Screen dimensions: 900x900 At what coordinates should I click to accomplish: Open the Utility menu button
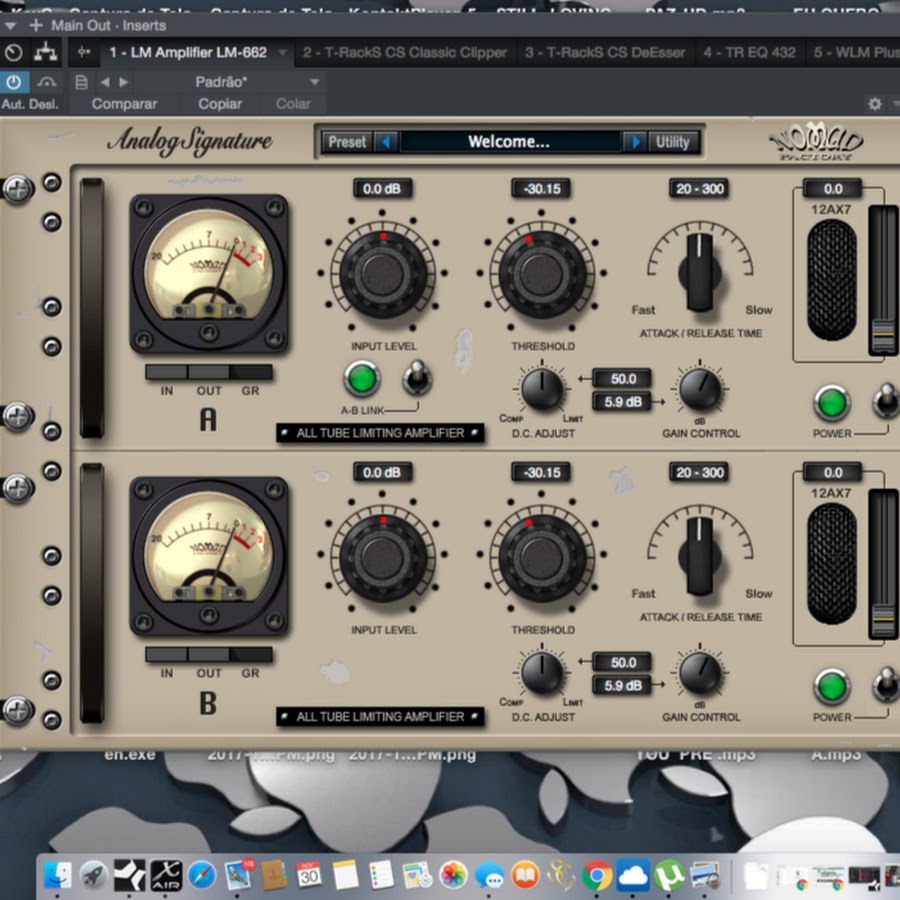tap(673, 142)
